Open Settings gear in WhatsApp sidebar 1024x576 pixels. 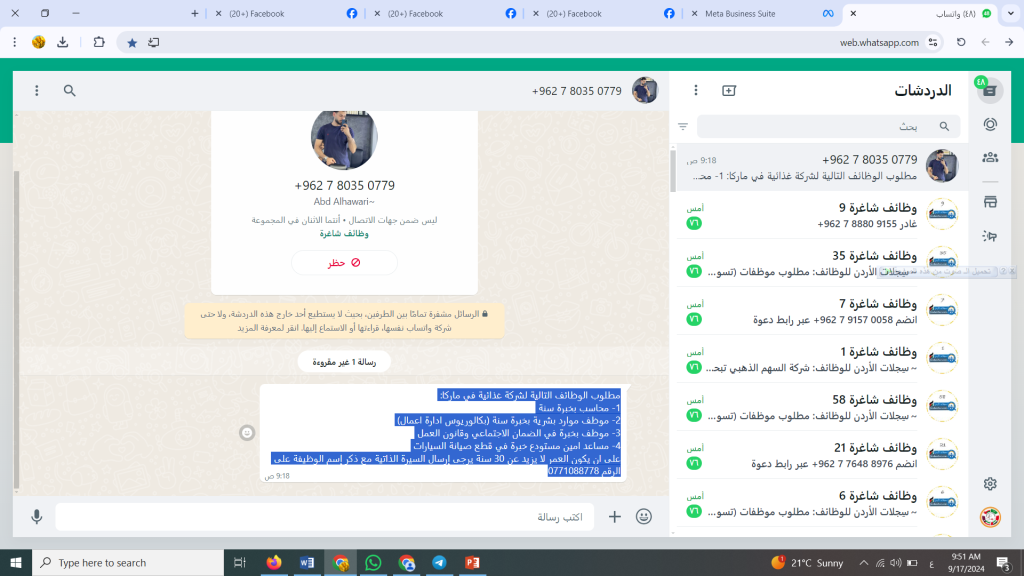[x=990, y=484]
